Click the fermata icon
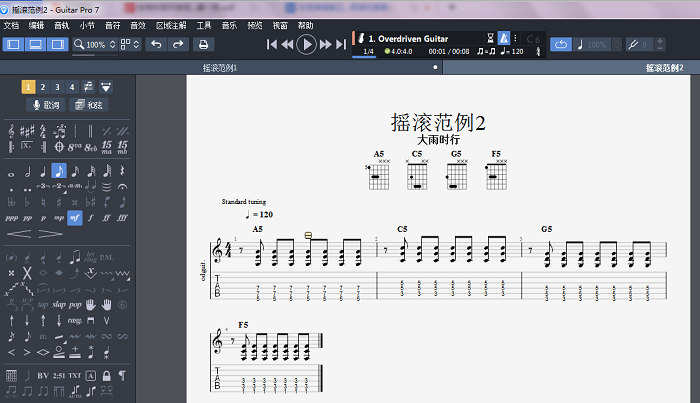This screenshot has height=403, width=700. tap(122, 187)
